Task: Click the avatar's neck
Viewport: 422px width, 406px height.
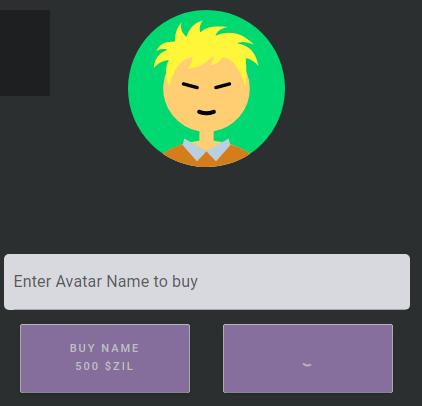Action: 206,136
